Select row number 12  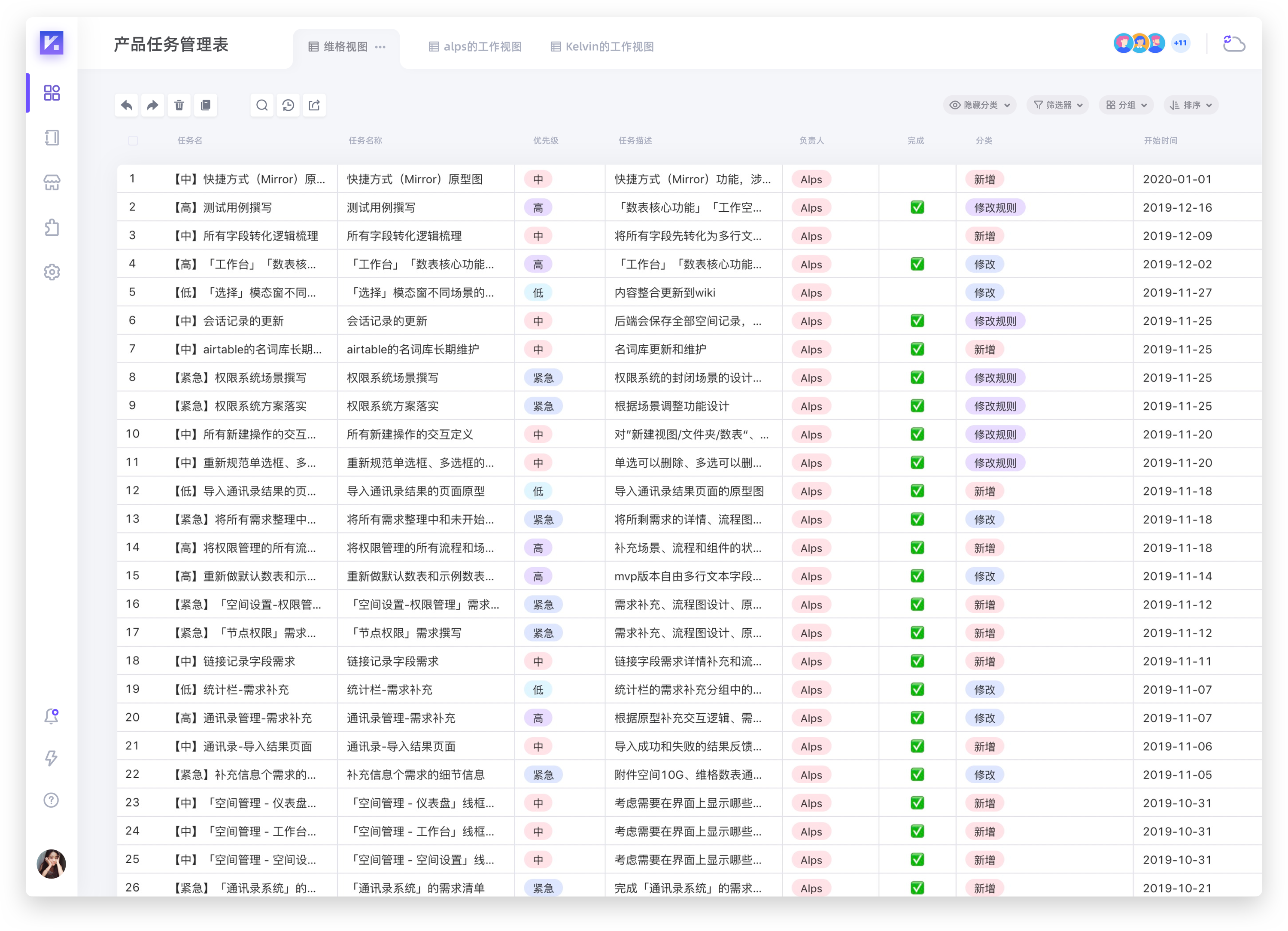tap(132, 491)
